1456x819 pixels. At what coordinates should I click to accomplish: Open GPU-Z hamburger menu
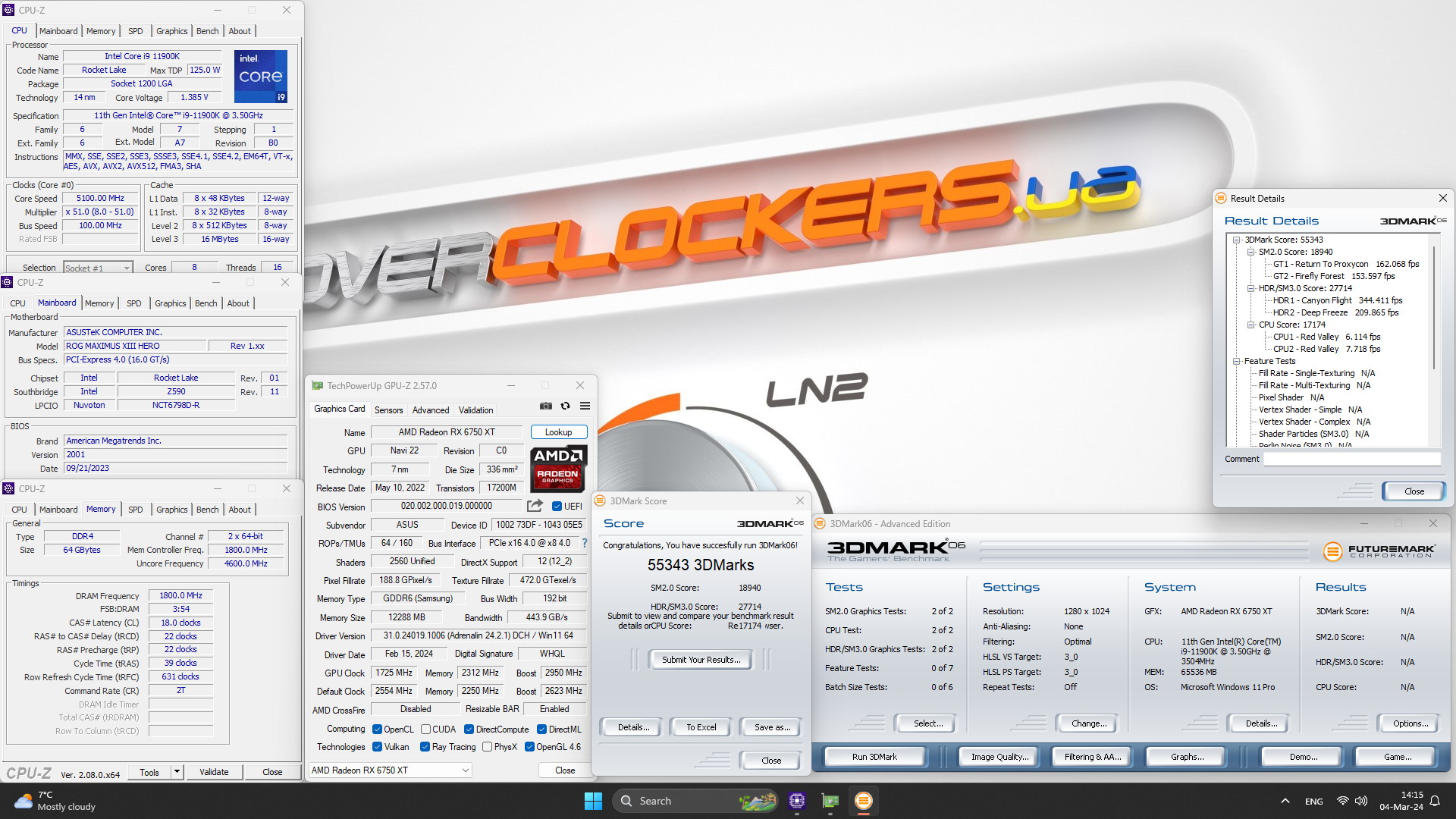(x=585, y=406)
